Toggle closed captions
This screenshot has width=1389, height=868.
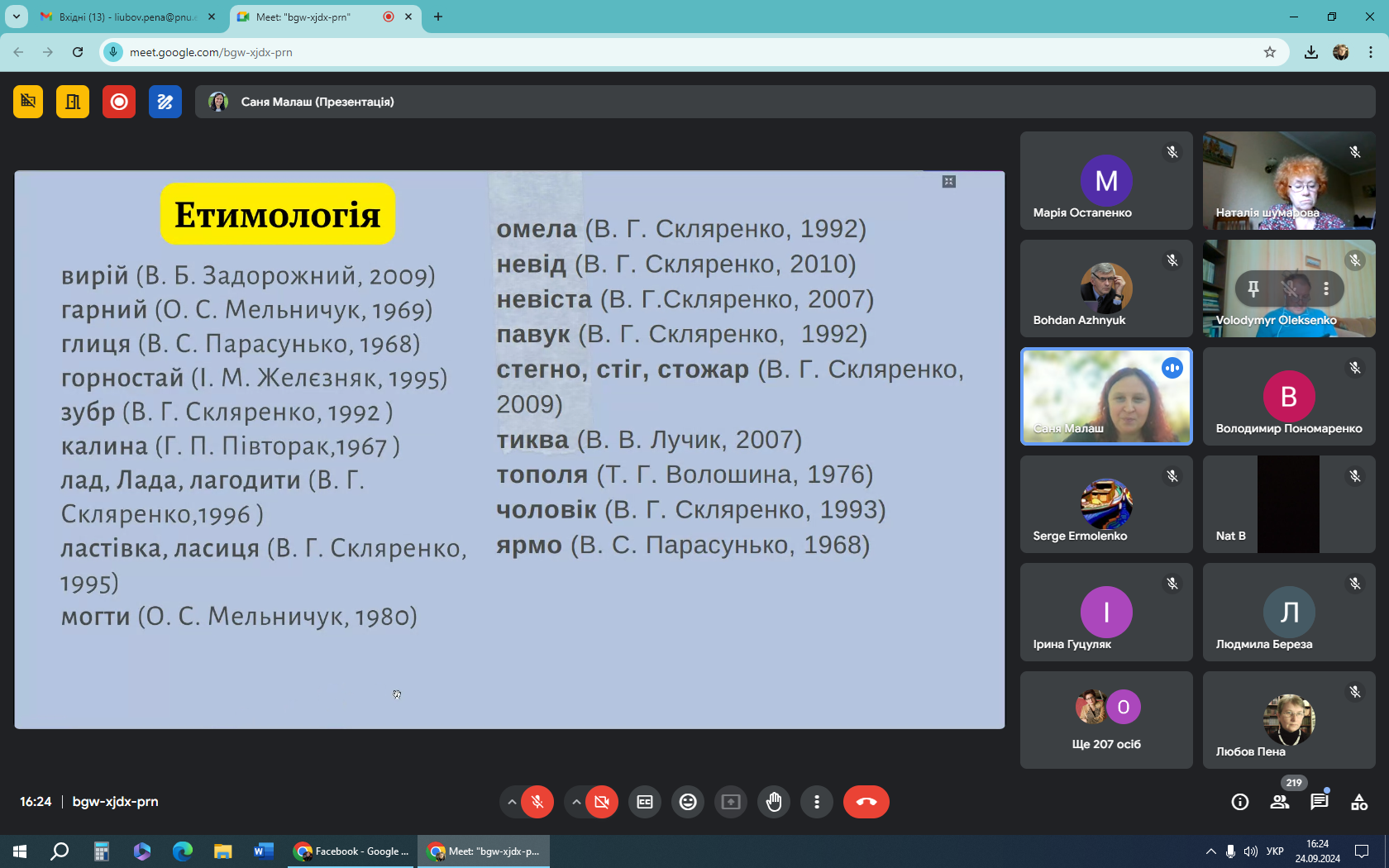[x=645, y=802]
